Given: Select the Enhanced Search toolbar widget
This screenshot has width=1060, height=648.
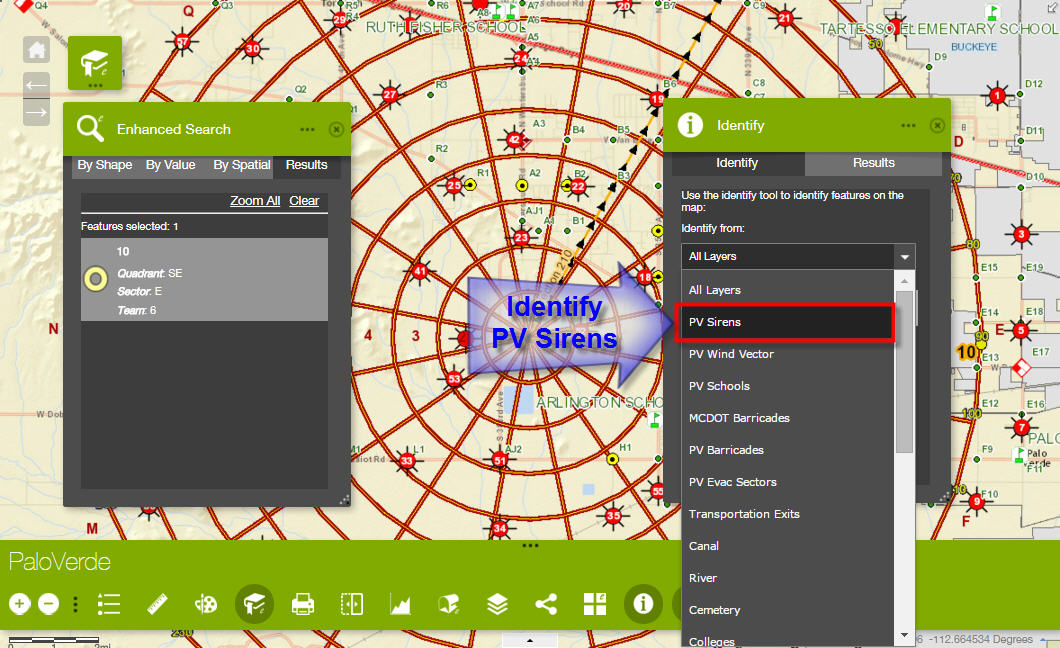Looking at the screenshot, I should pyautogui.click(x=254, y=603).
